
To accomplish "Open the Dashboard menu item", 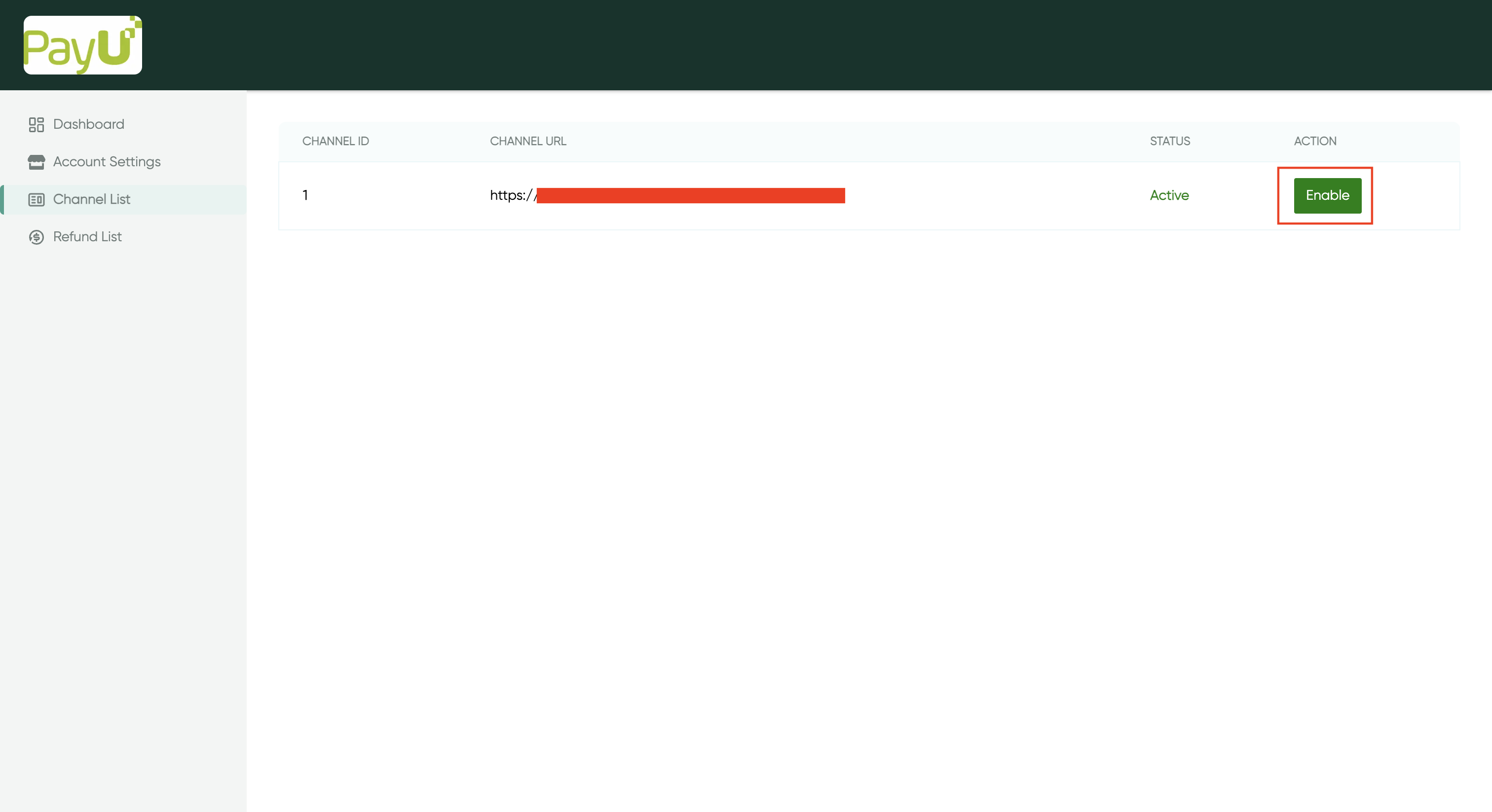I will pyautogui.click(x=89, y=124).
